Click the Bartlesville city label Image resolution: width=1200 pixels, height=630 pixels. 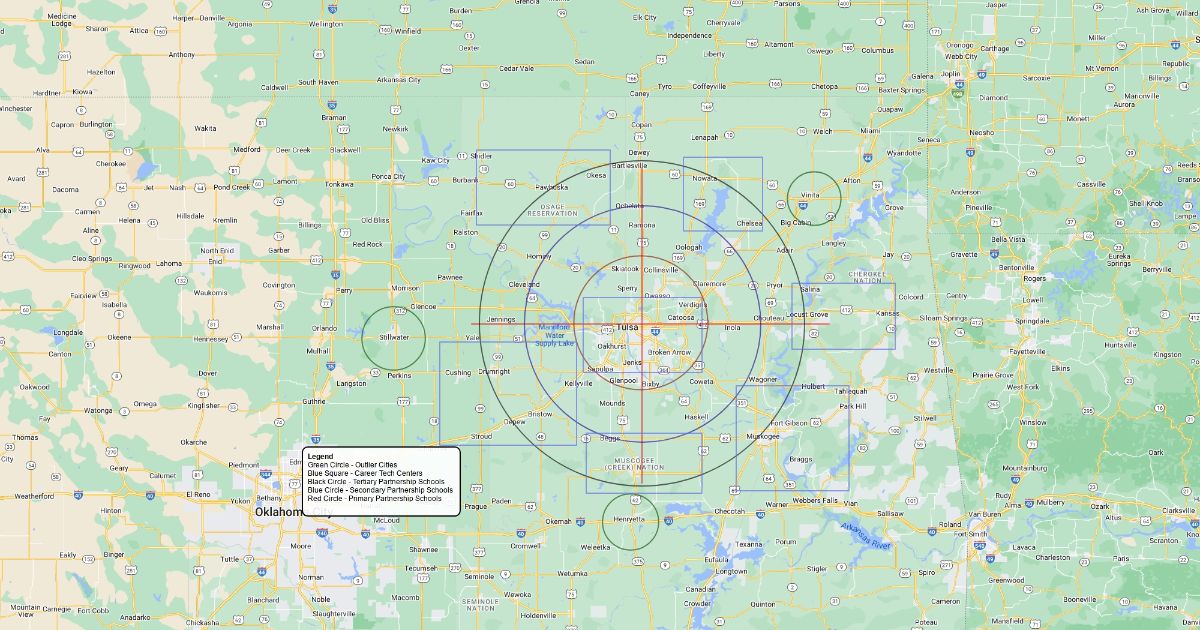coord(629,165)
